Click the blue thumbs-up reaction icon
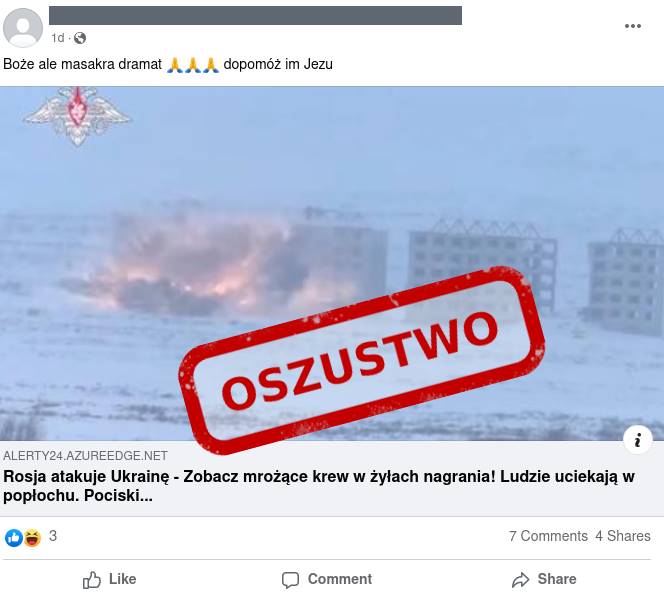This screenshot has height=594, width=664. pyautogui.click(x=14, y=538)
